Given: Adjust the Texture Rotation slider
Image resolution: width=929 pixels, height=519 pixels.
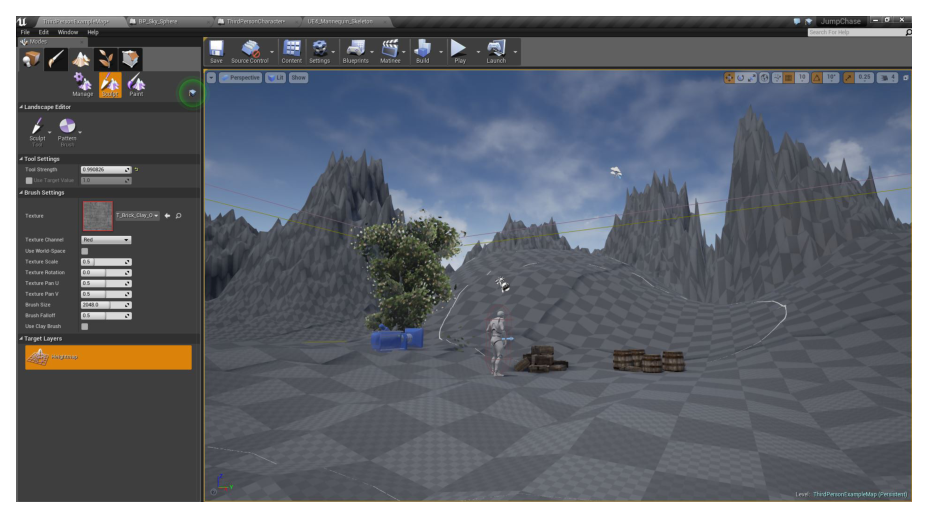Looking at the screenshot, I should pyautogui.click(x=105, y=273).
